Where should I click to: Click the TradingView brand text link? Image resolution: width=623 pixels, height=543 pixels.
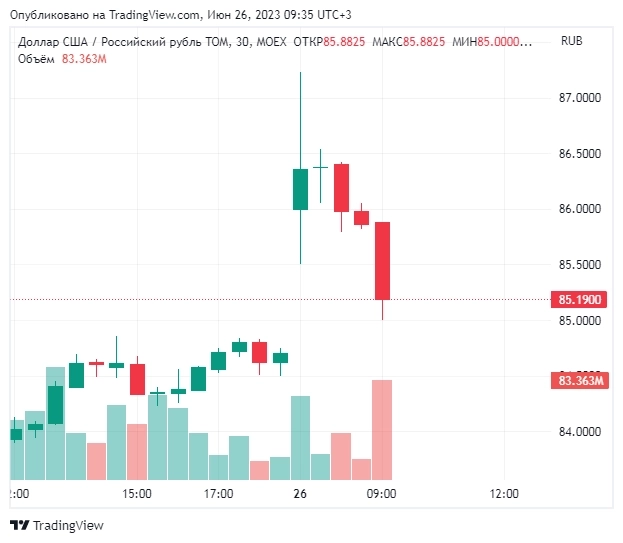[68, 525]
